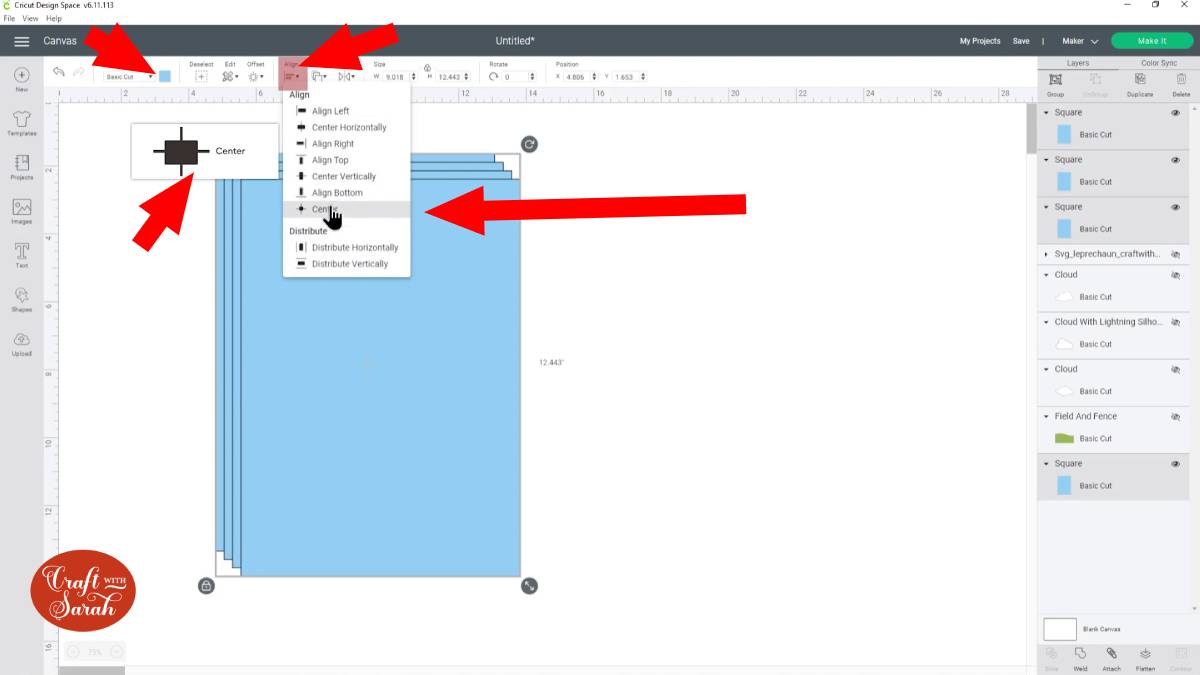1200x675 pixels.
Task: Open the Help menu
Action: [53, 18]
